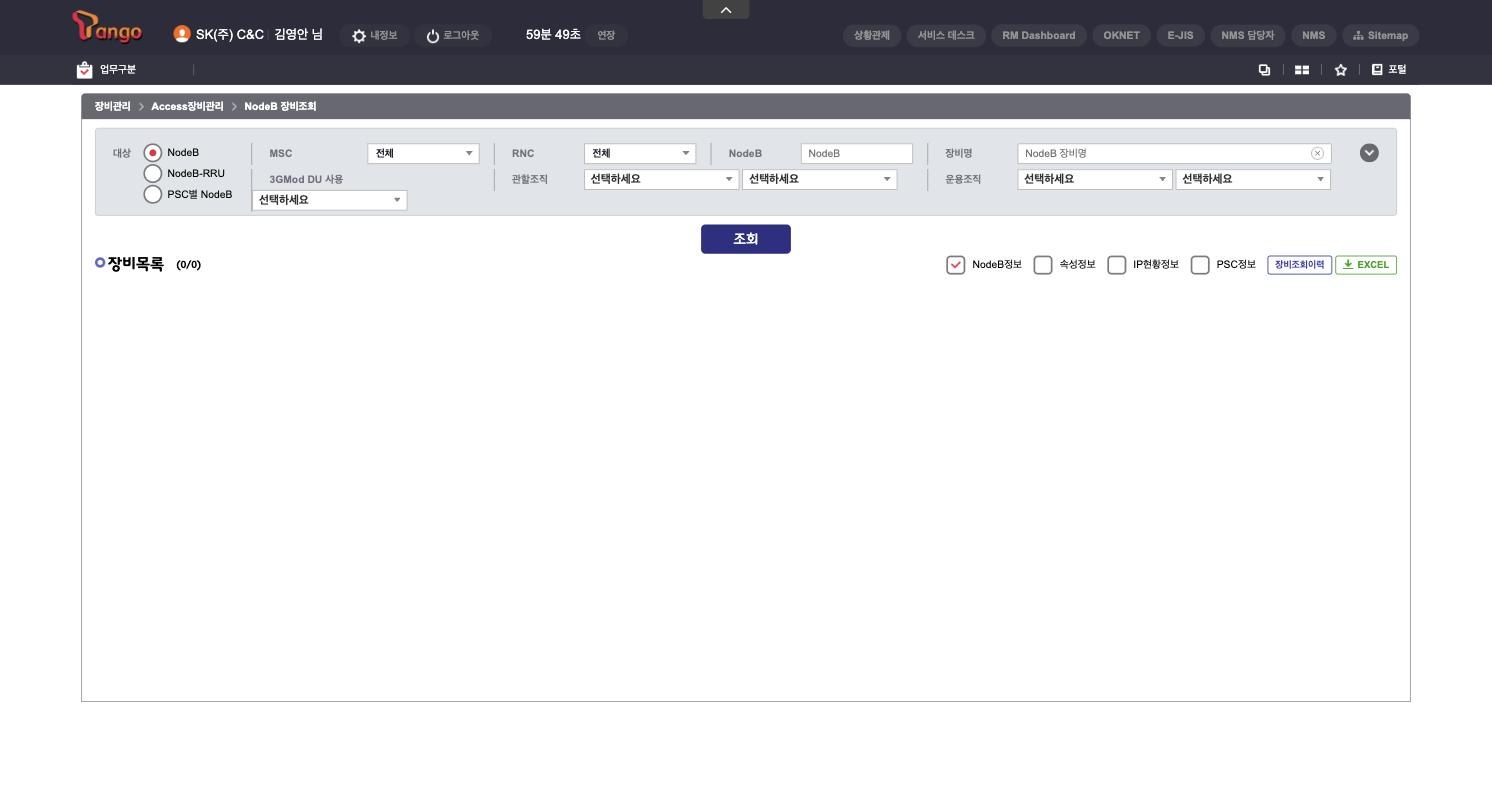
Task: Click the orange user profile avatar
Action: point(181,34)
